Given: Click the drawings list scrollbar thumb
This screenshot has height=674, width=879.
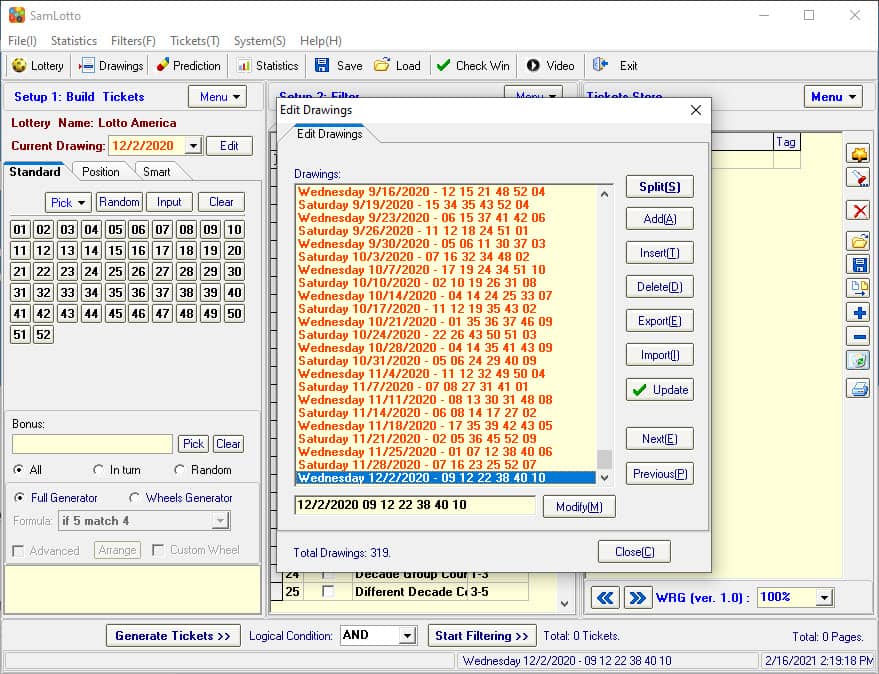Looking at the screenshot, I should 604,459.
